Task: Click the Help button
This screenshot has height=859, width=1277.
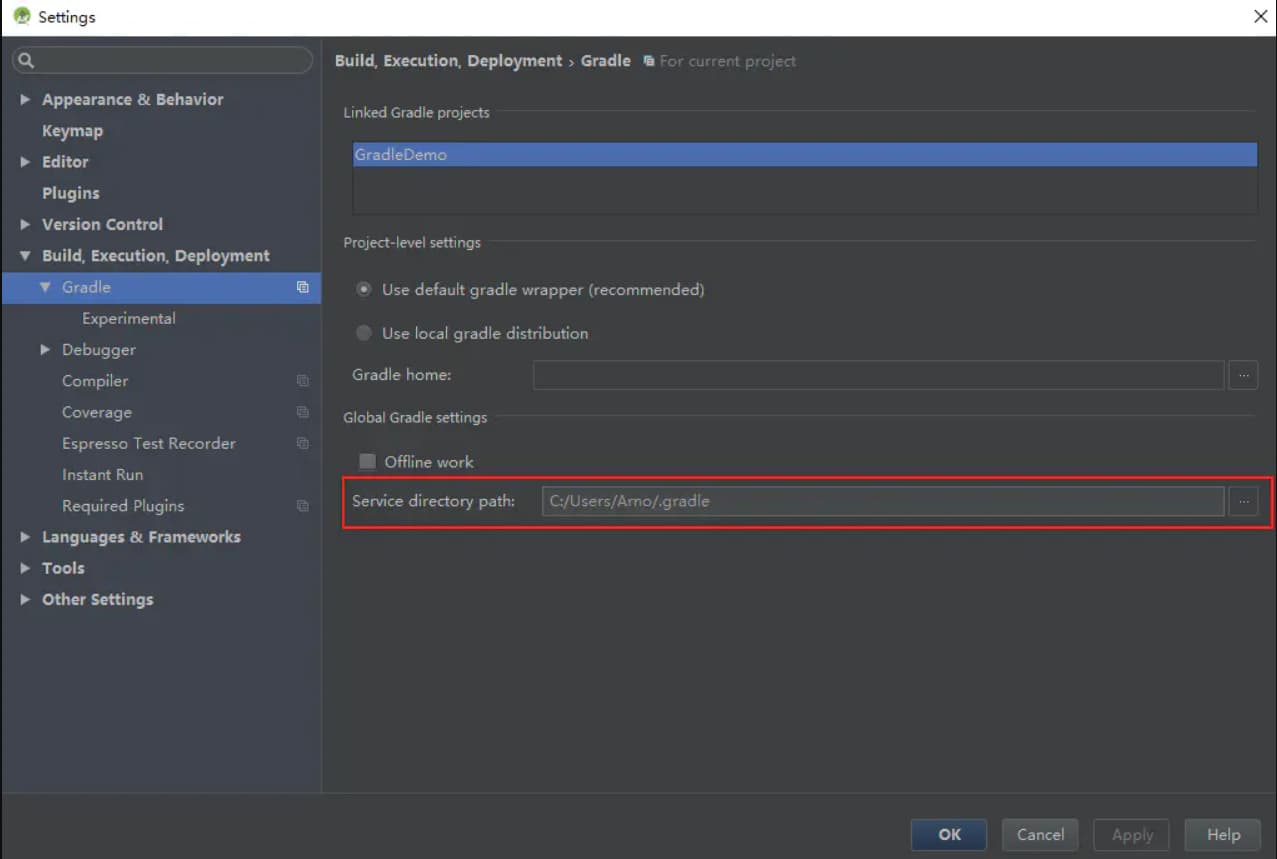Action: (1223, 835)
